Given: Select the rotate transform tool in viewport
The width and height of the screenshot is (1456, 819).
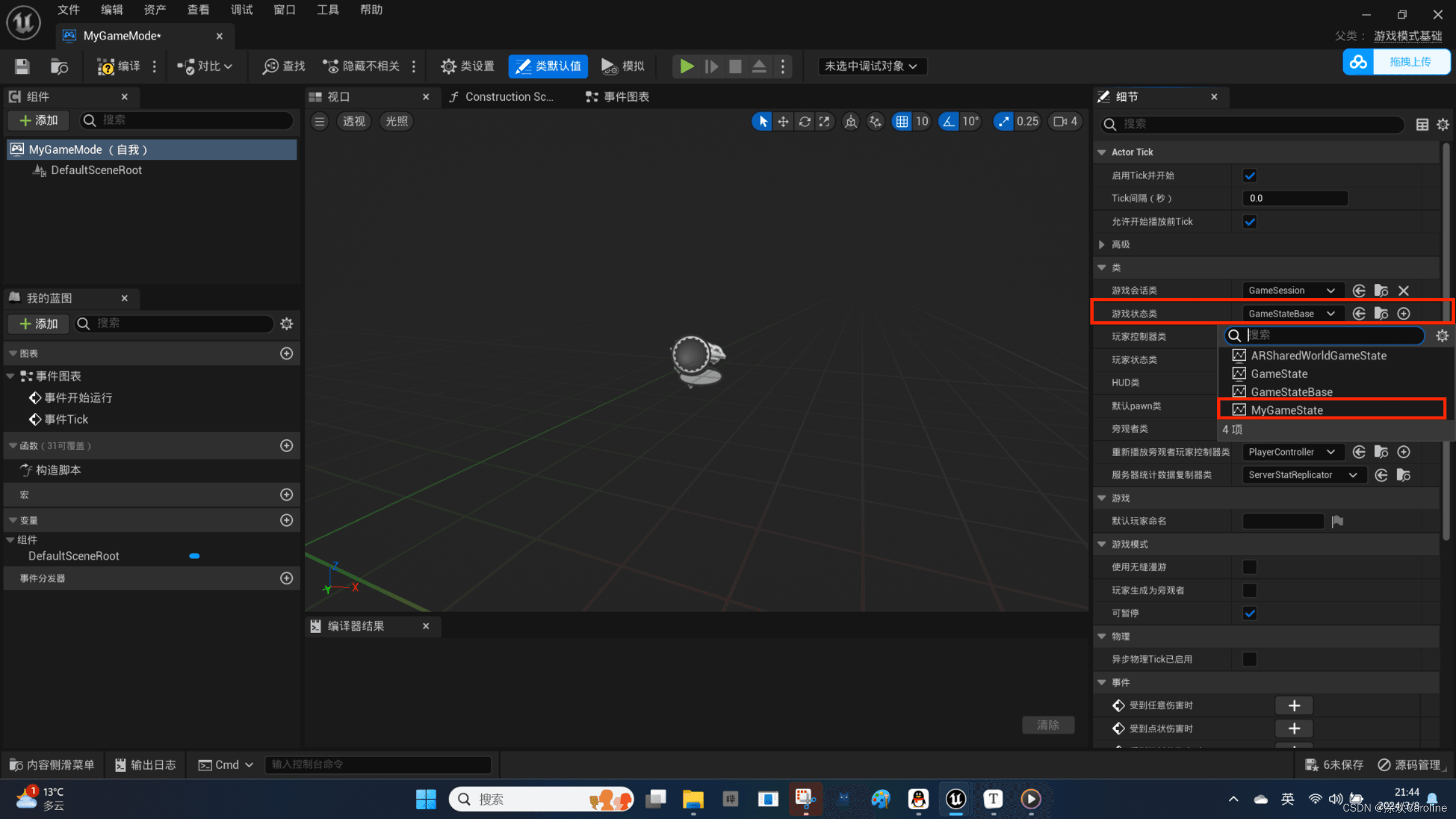Looking at the screenshot, I should click(804, 121).
